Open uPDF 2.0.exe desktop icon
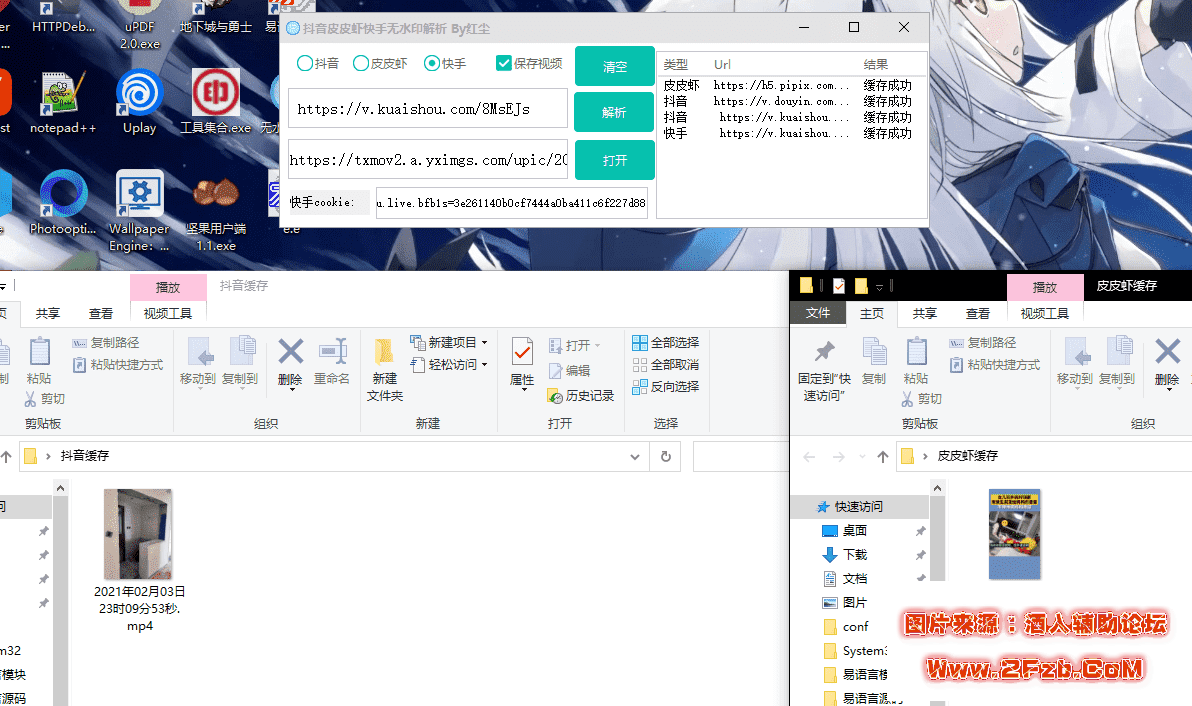 tap(140, 25)
